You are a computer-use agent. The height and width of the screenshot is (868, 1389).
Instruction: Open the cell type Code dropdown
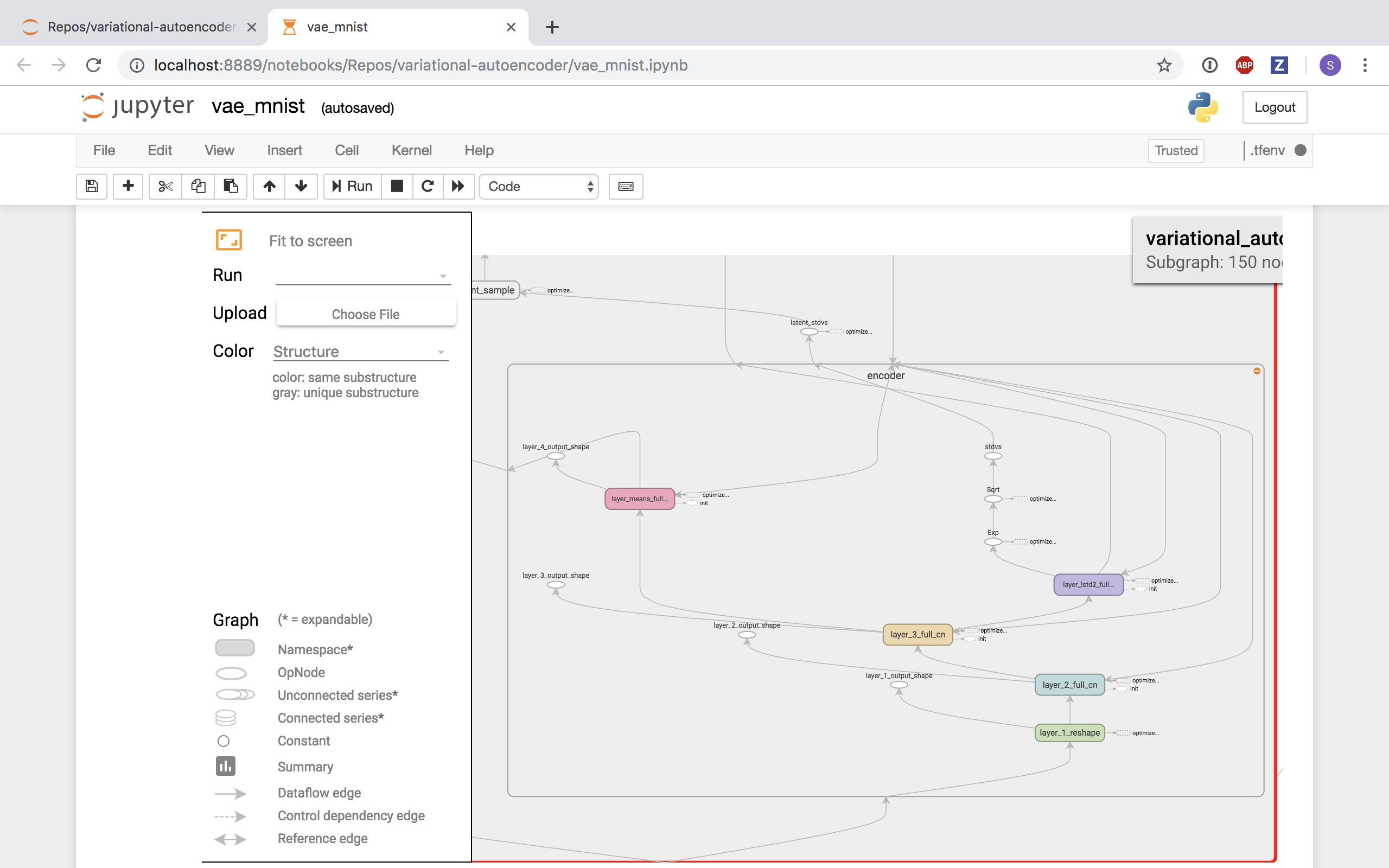pos(539,186)
